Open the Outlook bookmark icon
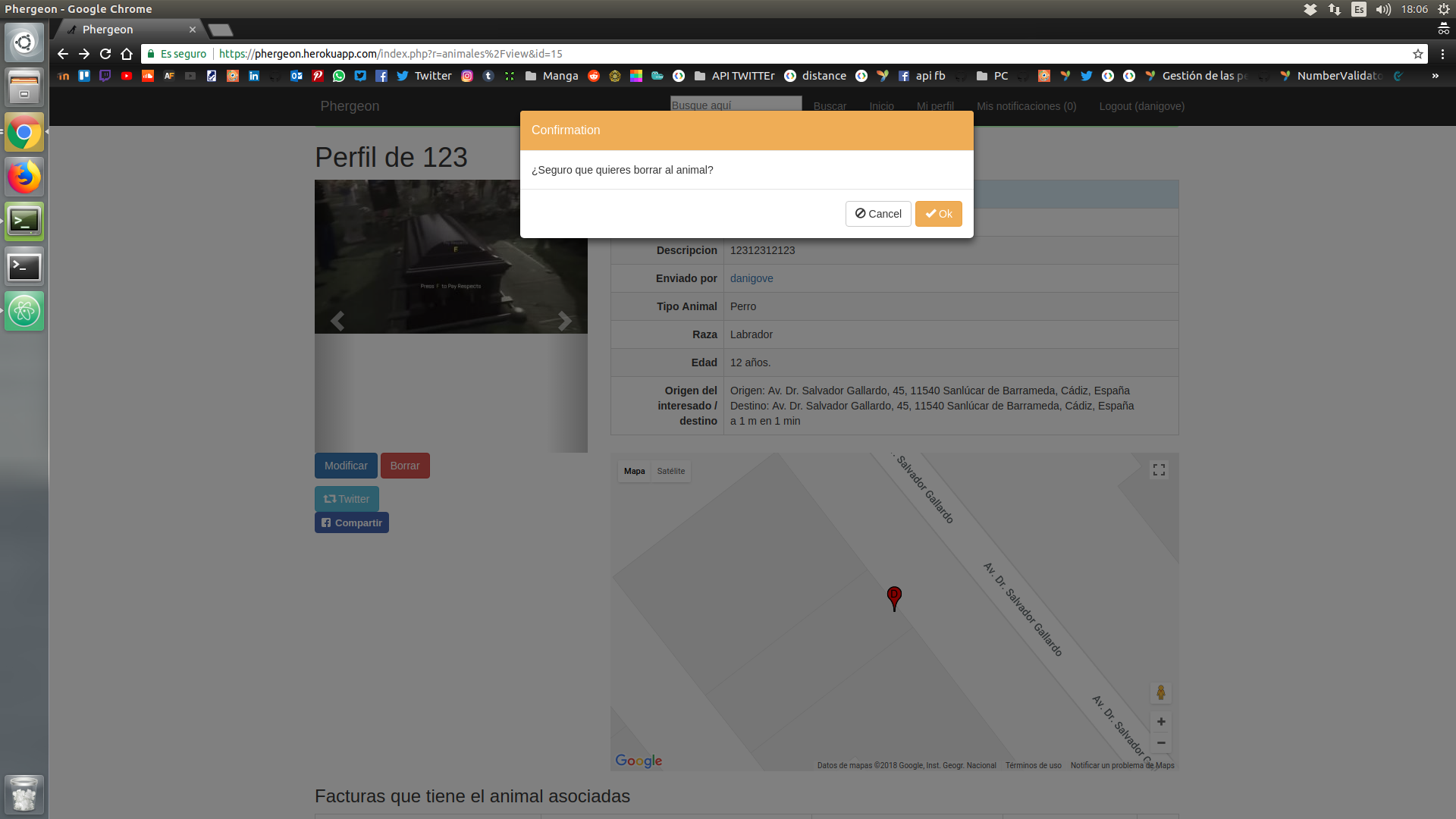Screen dimensions: 1456x819 (297, 76)
